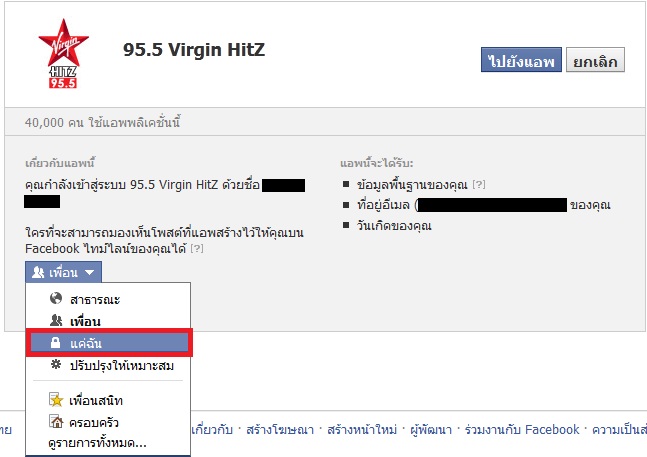Image resolution: width=647 pixels, height=457 pixels.
Task: Click the gear icon beside ปรับปรุงให้เหมาะสม
Action: tap(56, 365)
